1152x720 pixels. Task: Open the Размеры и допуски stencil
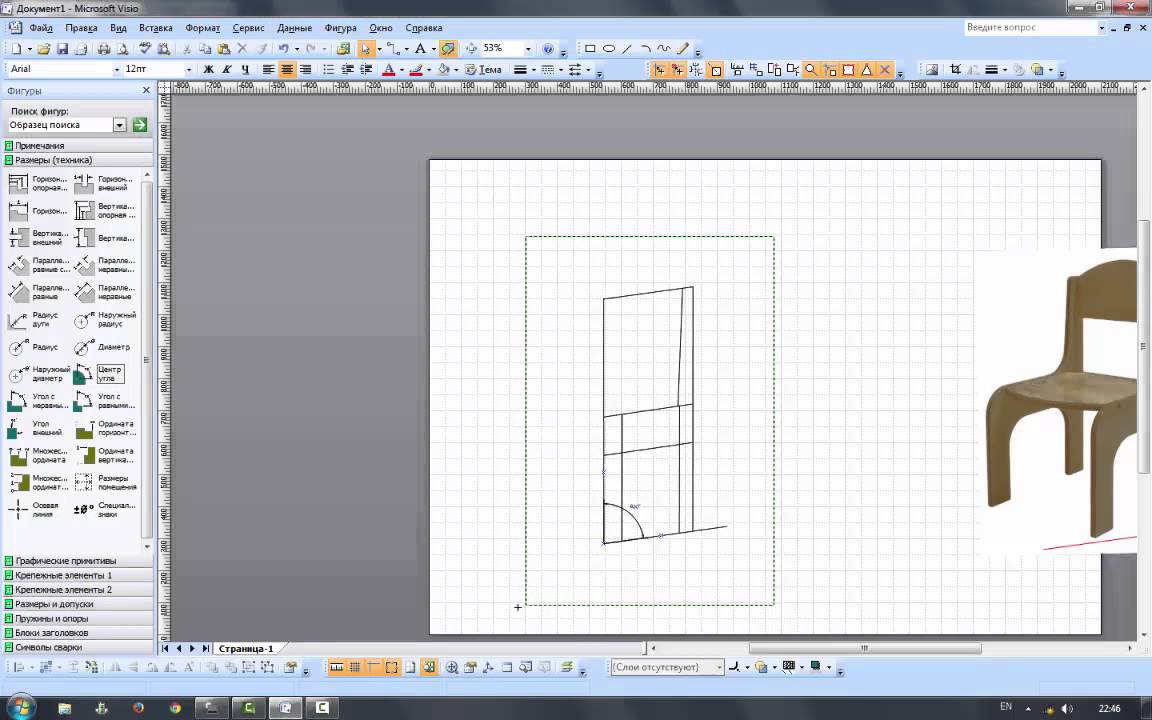78,604
